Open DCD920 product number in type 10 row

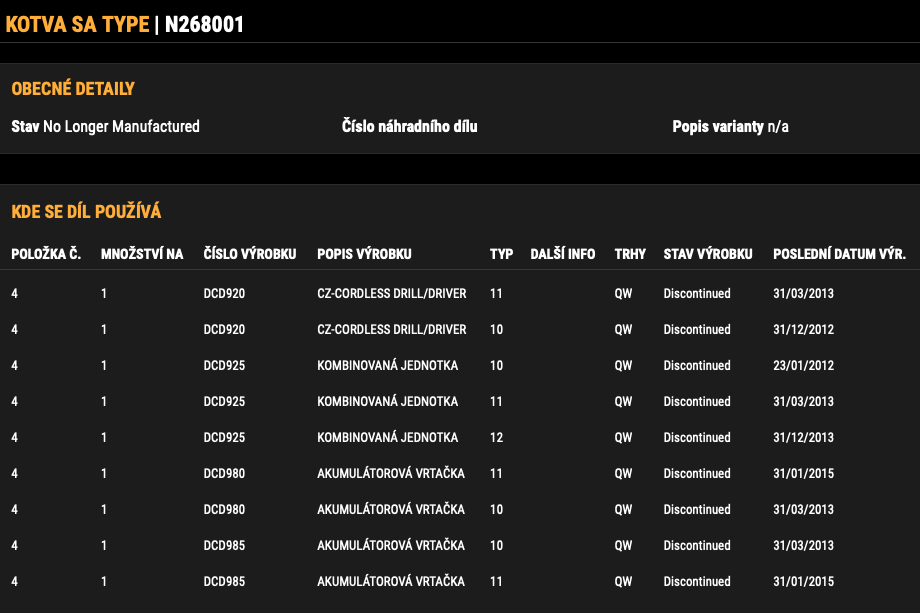coord(224,330)
